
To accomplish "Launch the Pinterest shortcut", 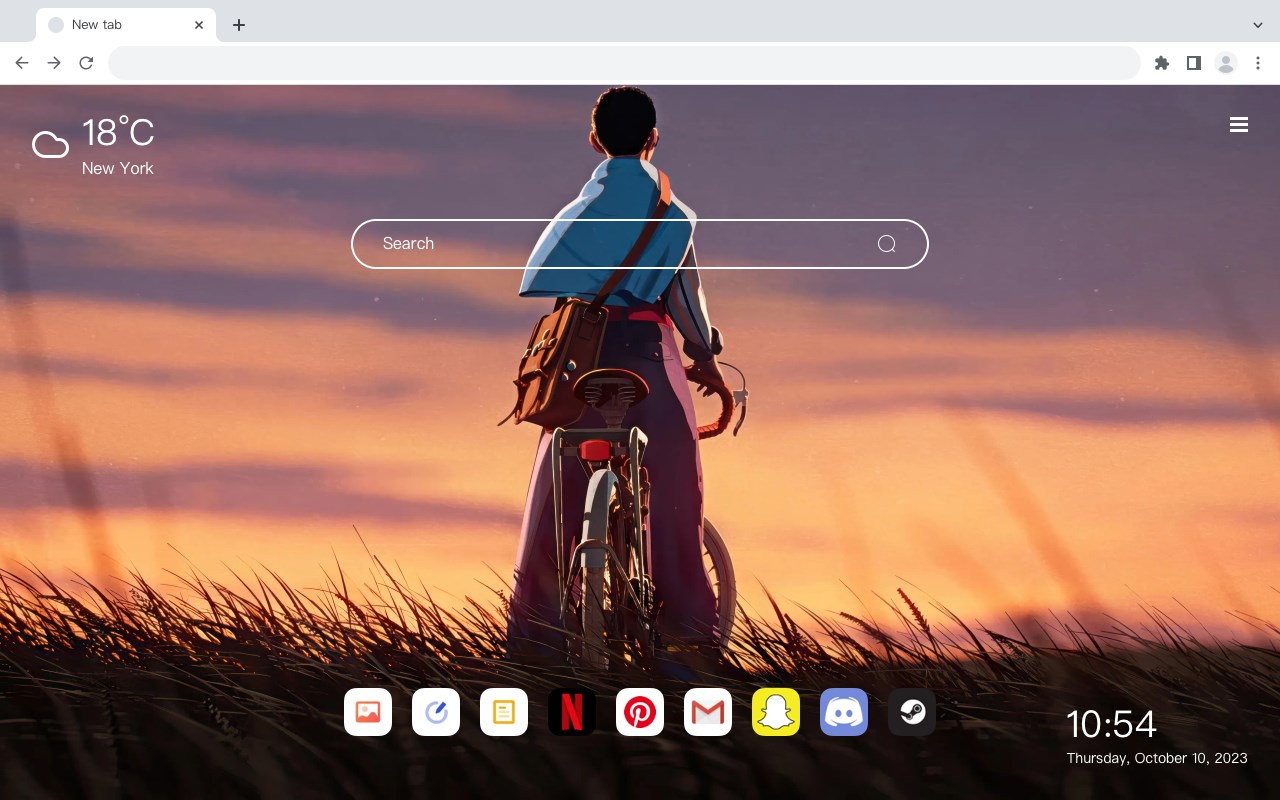I will 640,712.
